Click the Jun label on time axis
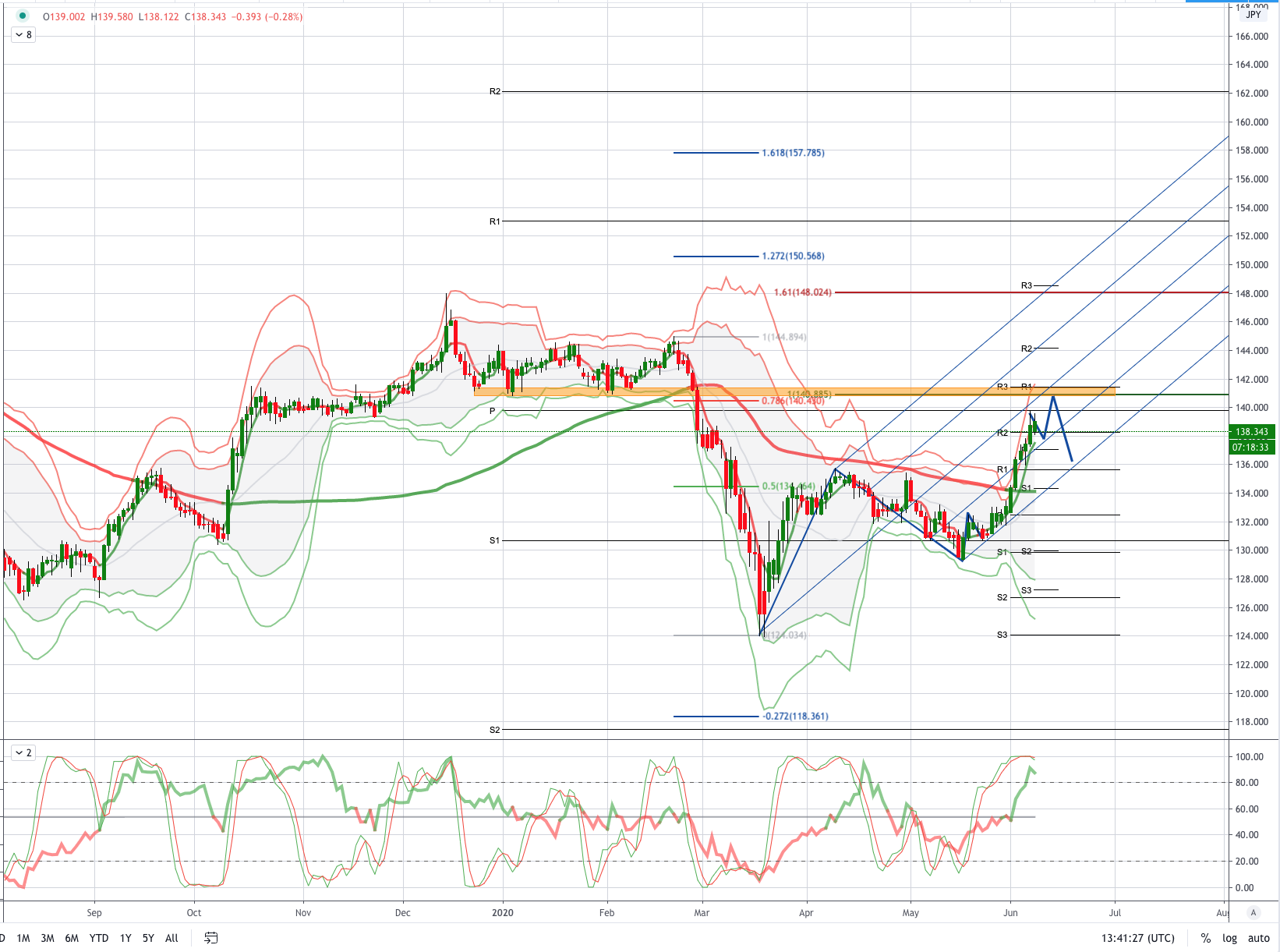The image size is (1280, 952). point(1010,912)
